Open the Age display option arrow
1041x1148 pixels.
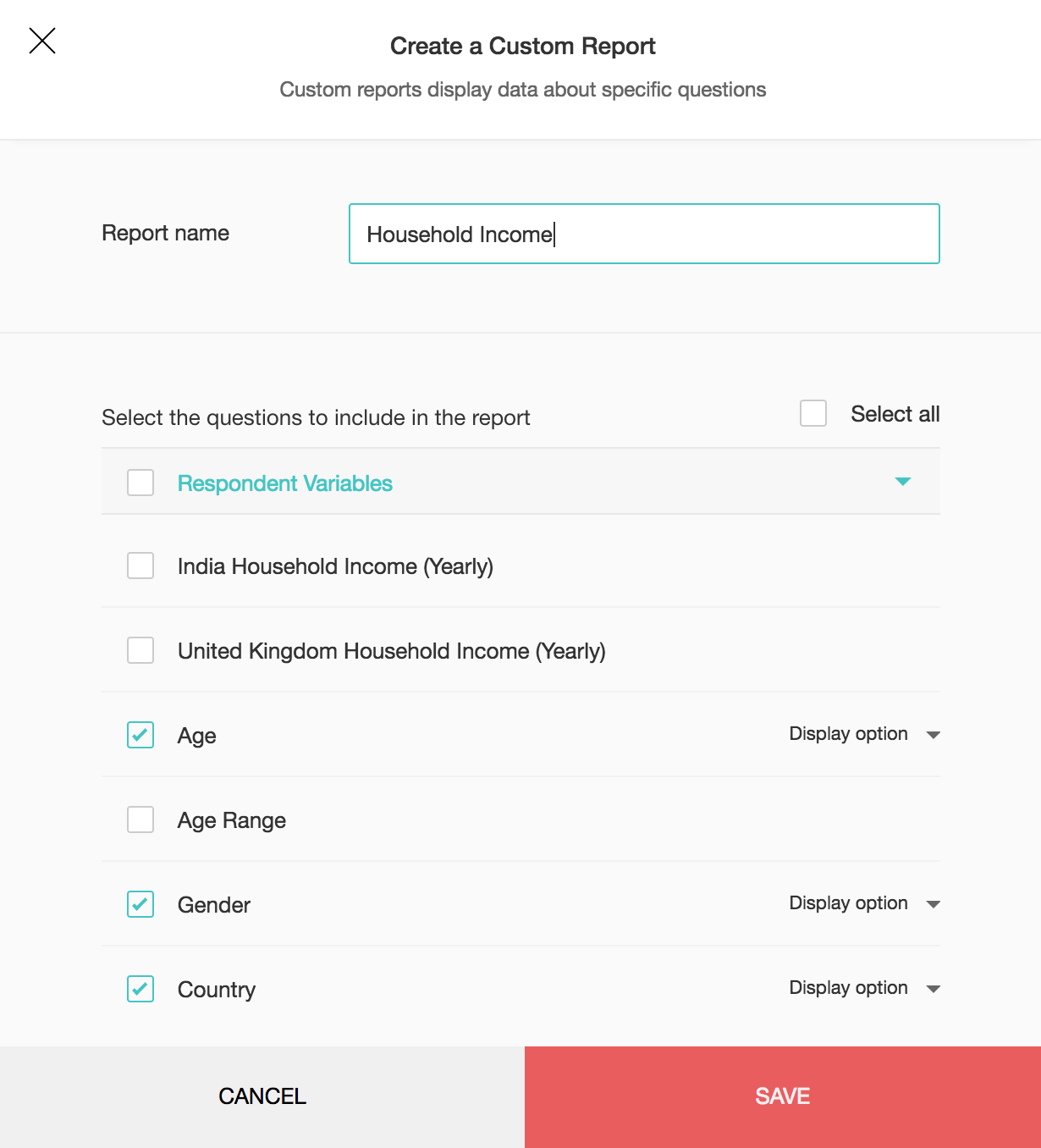pos(934,735)
